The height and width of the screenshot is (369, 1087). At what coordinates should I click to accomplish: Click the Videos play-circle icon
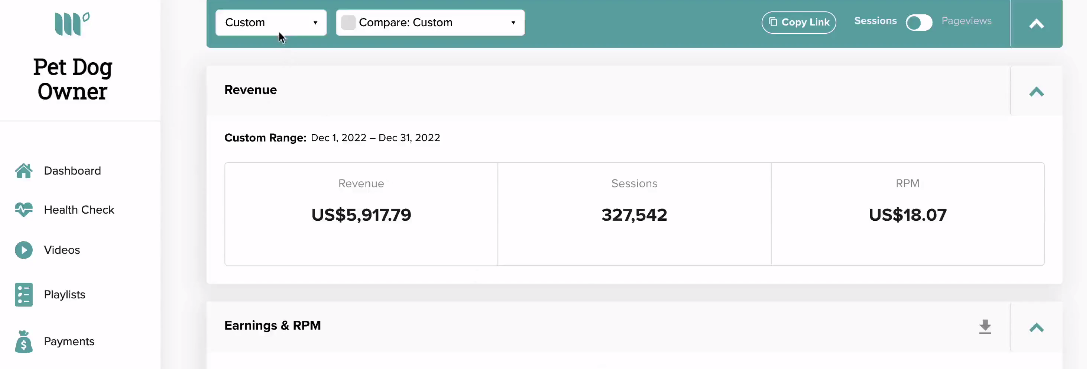click(x=24, y=250)
